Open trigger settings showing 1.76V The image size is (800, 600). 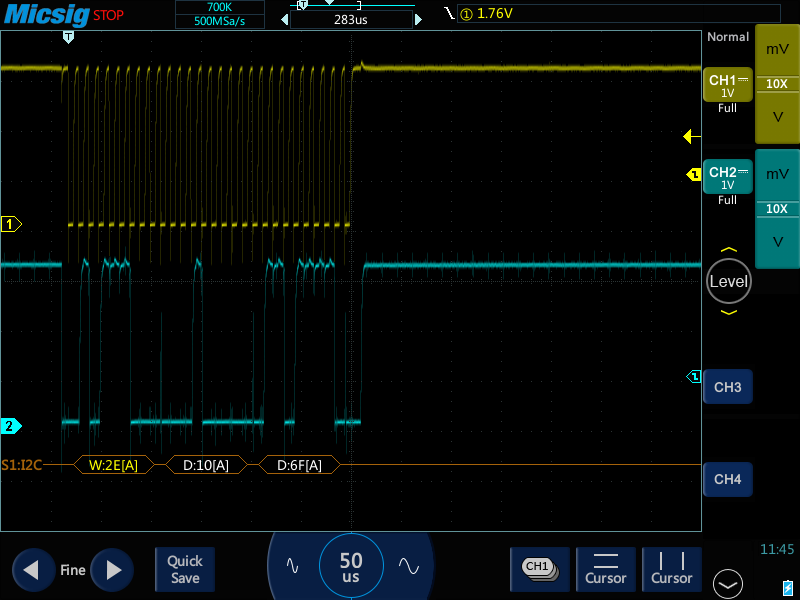point(618,13)
